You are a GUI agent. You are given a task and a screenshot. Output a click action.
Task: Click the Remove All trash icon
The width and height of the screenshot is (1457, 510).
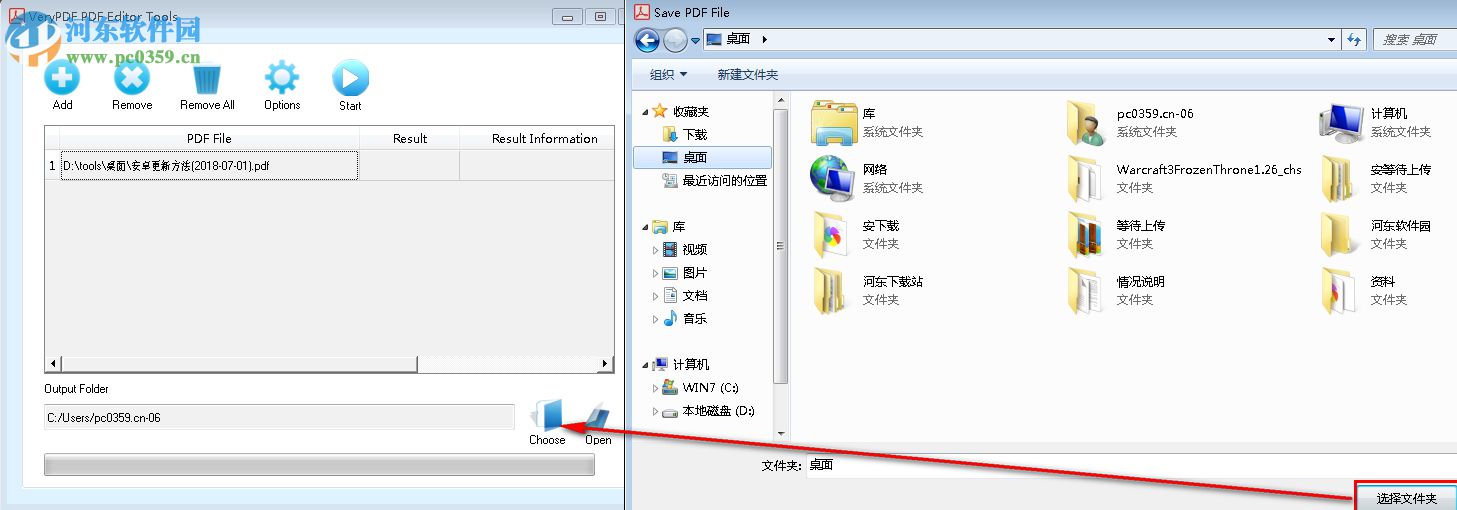click(207, 78)
